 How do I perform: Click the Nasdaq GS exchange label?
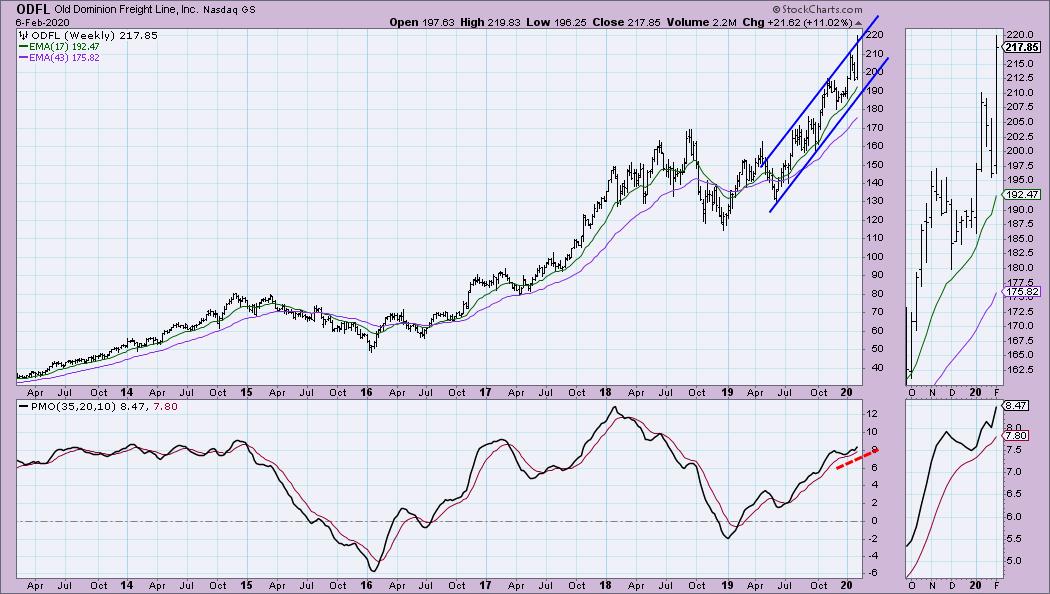227,10
